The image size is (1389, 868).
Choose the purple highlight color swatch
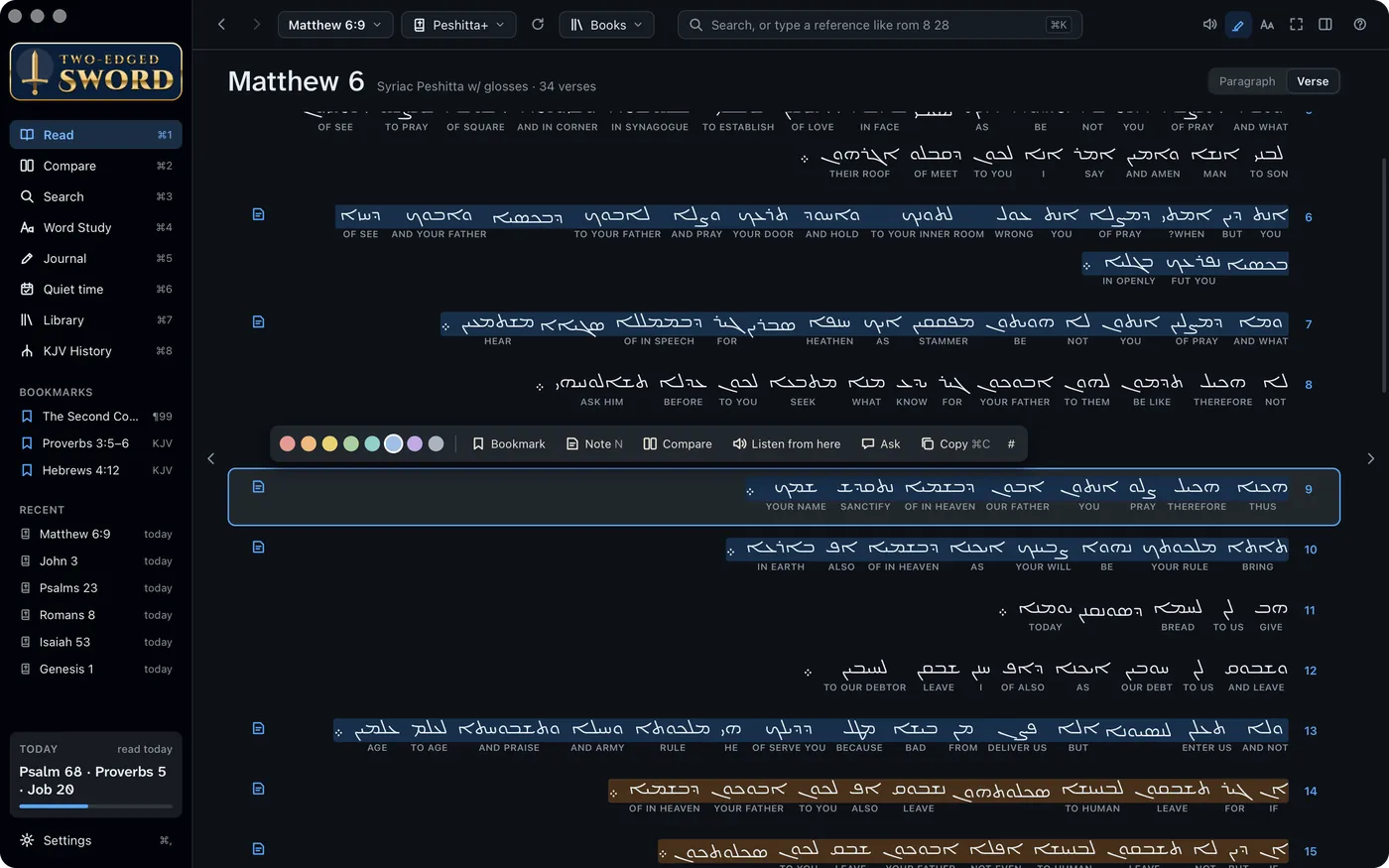click(x=415, y=444)
